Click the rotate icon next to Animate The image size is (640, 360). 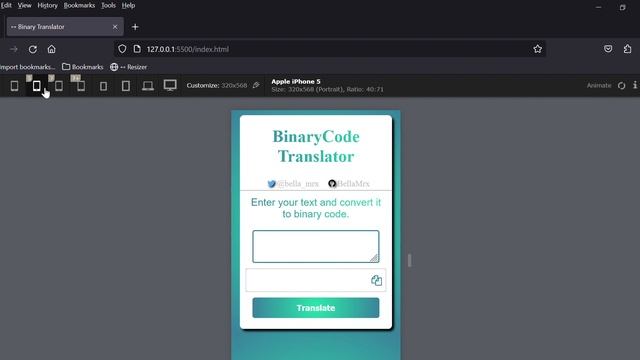[621, 85]
